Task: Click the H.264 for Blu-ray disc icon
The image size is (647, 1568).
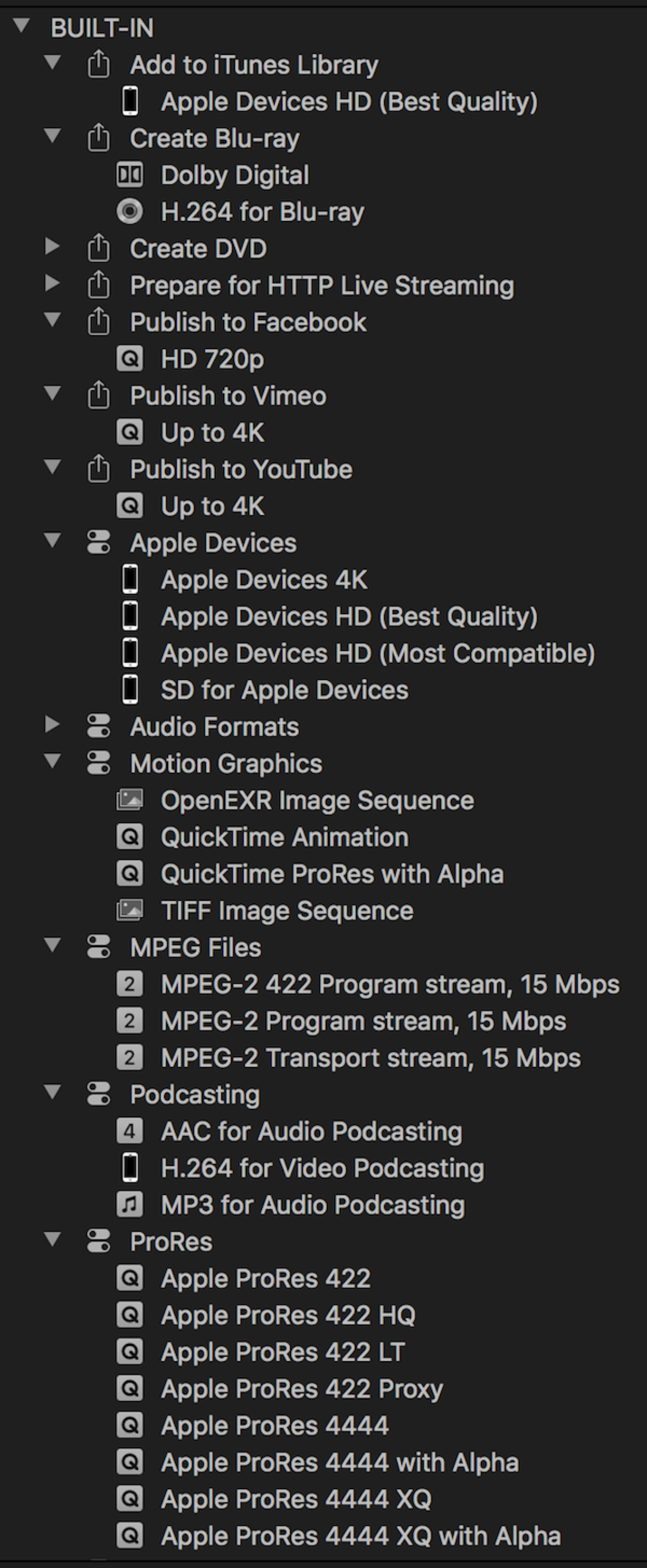Action: (130, 212)
